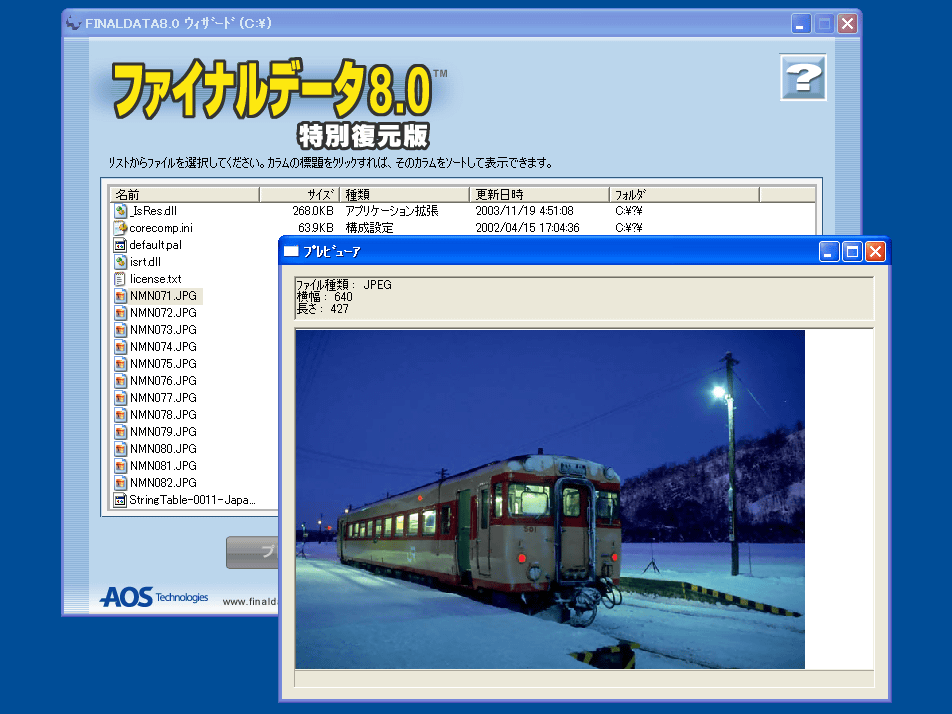Select the NMN078.JPG file name
The width and height of the screenshot is (952, 714).
pyautogui.click(x=163, y=415)
